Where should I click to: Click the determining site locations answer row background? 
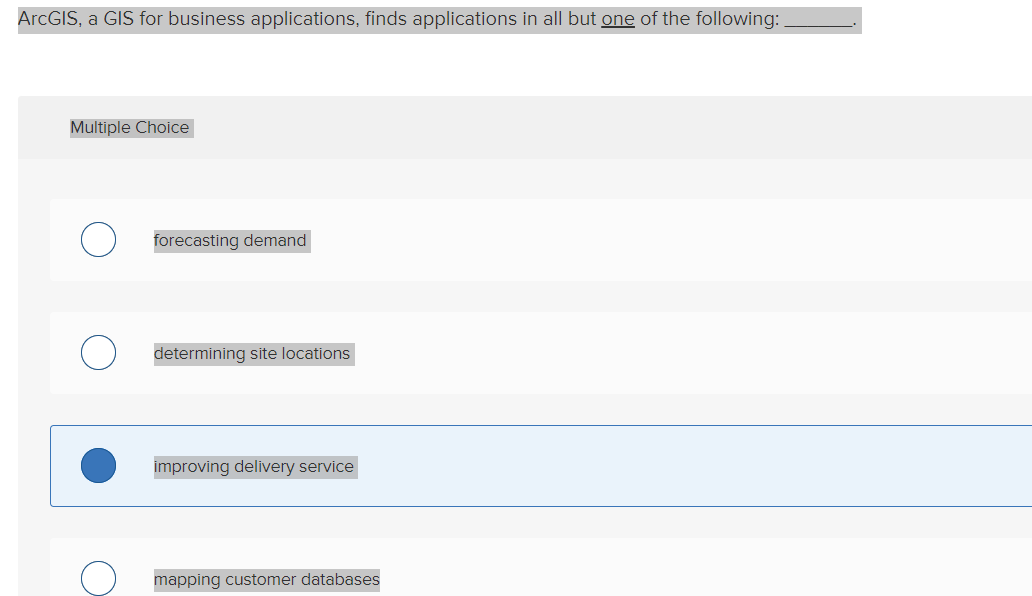coord(600,353)
